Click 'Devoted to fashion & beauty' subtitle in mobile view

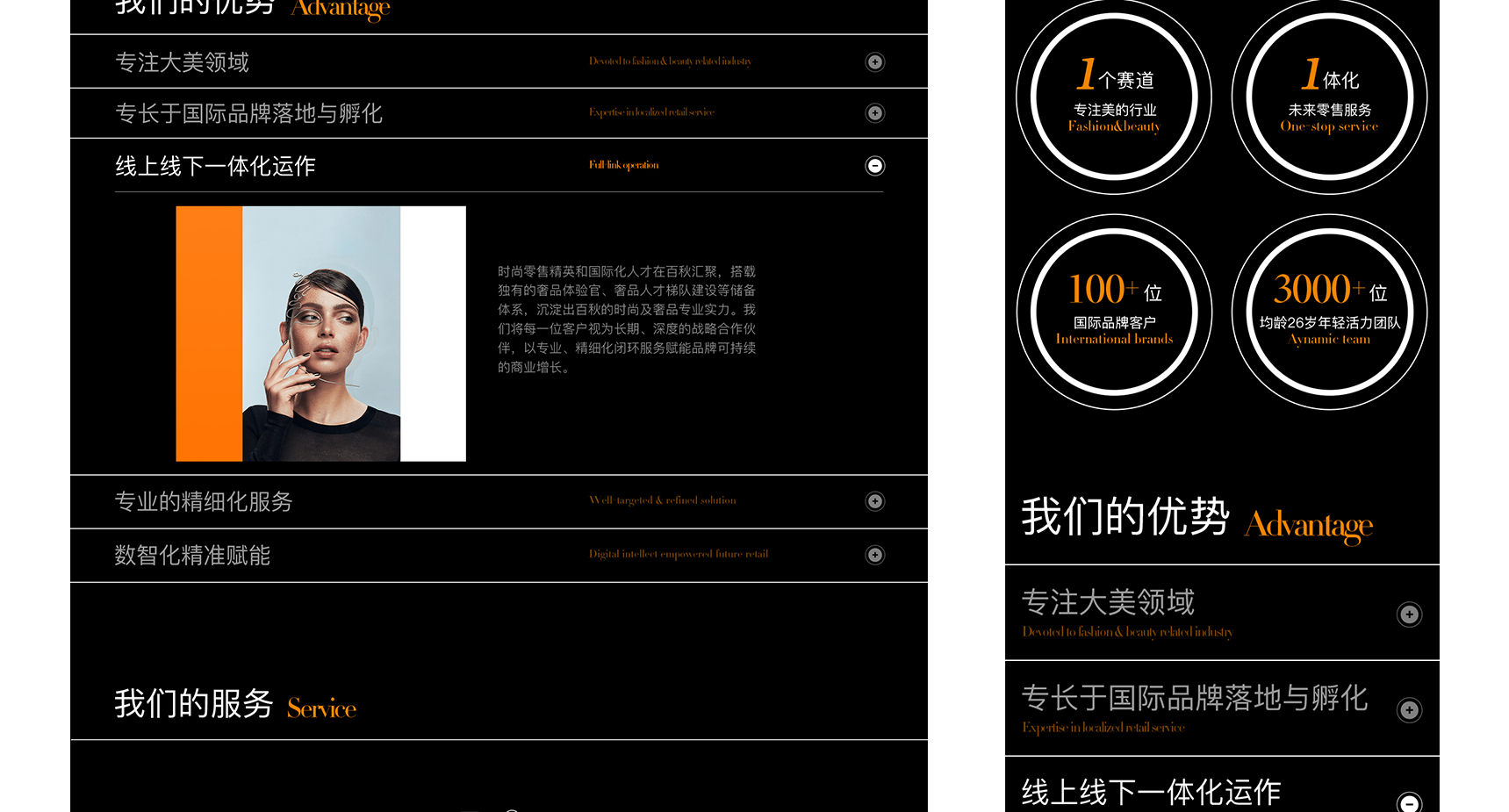point(1128,632)
